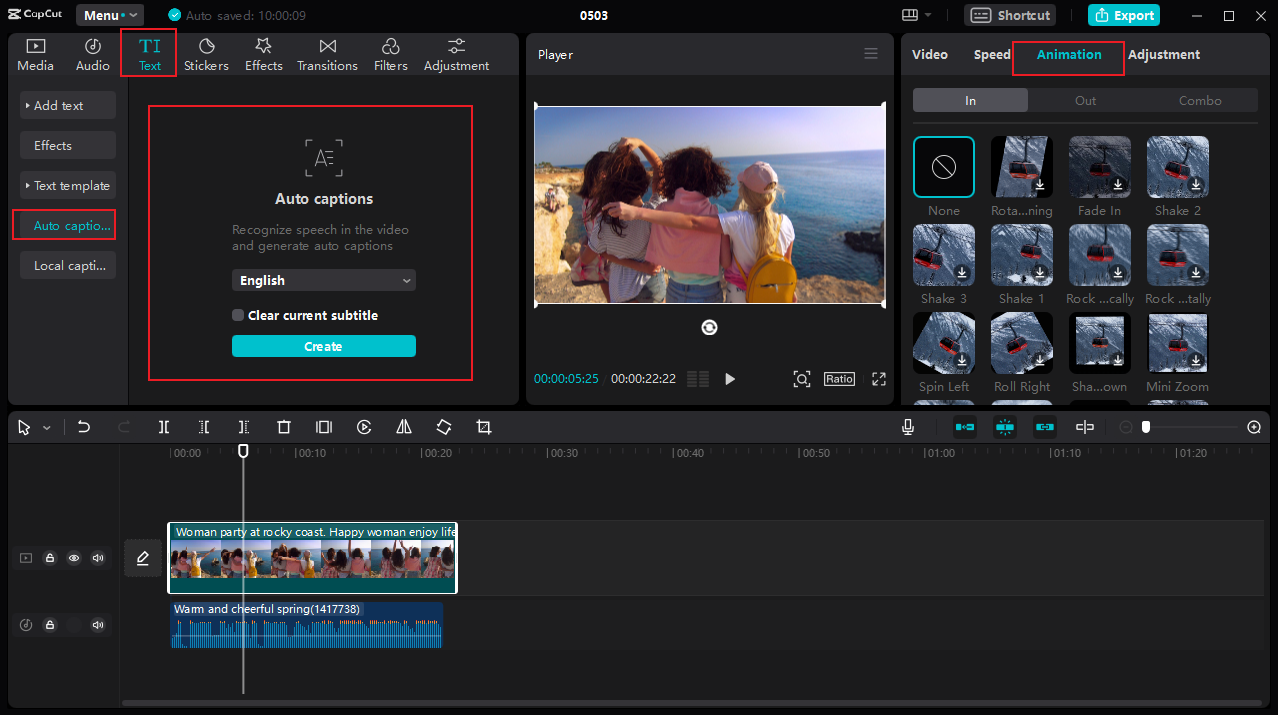Open the Stickers panel

point(206,54)
